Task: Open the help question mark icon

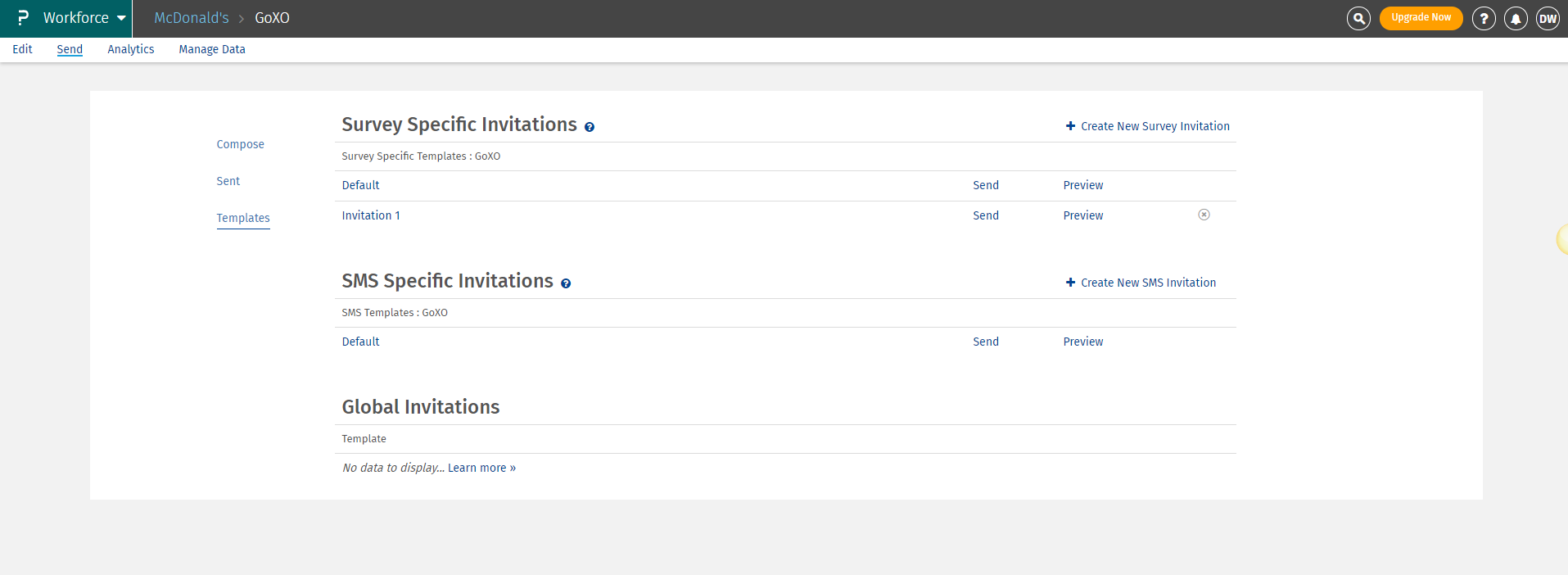Action: [1484, 18]
